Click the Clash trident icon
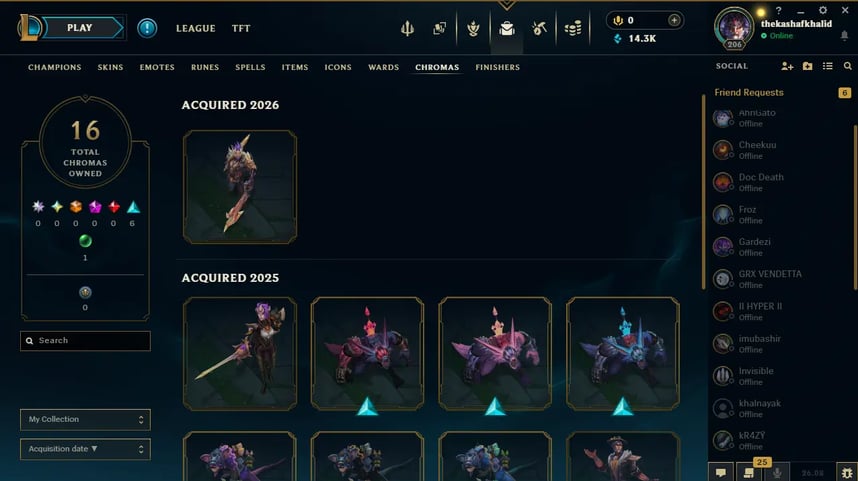 coord(407,28)
